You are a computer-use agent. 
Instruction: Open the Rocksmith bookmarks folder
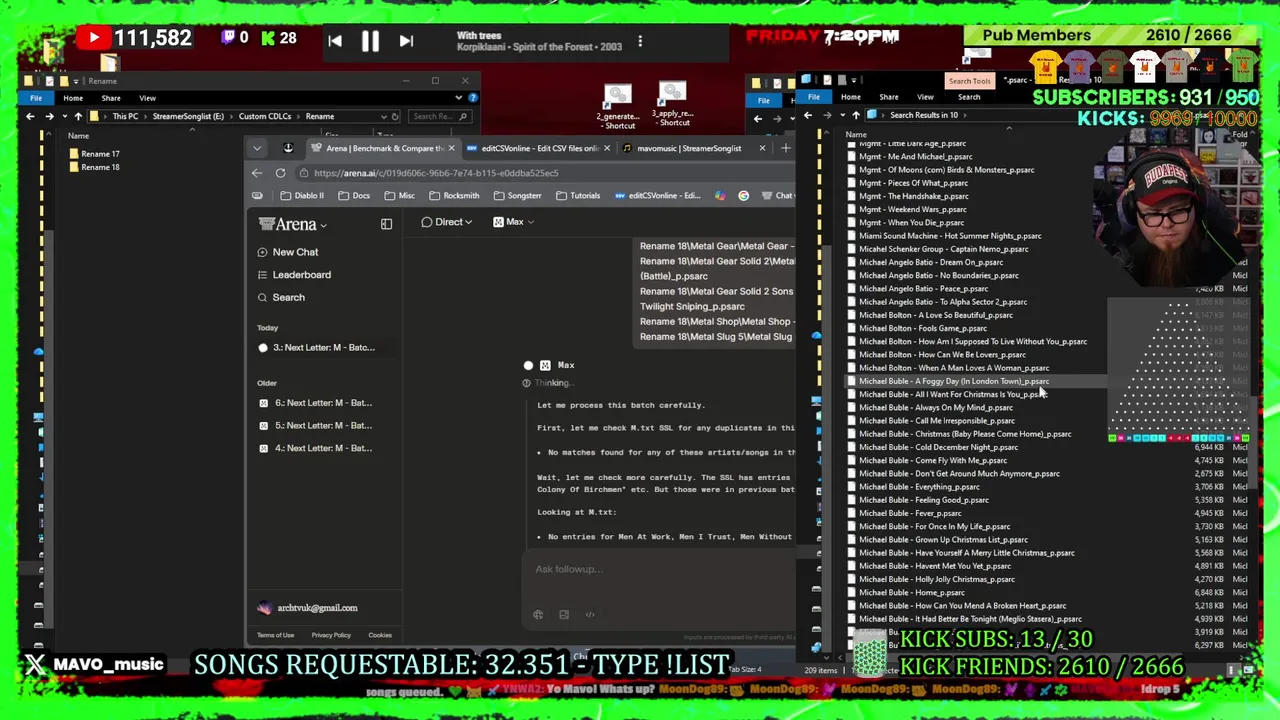(x=453, y=196)
